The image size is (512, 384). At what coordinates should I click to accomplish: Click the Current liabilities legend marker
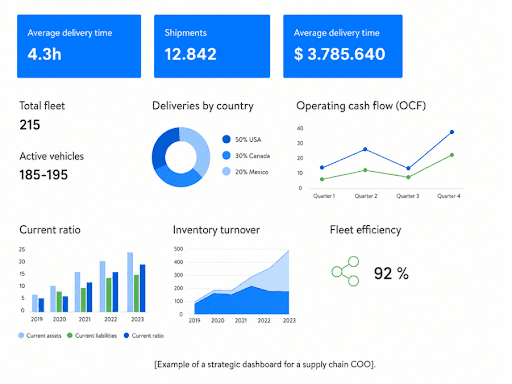point(70,335)
